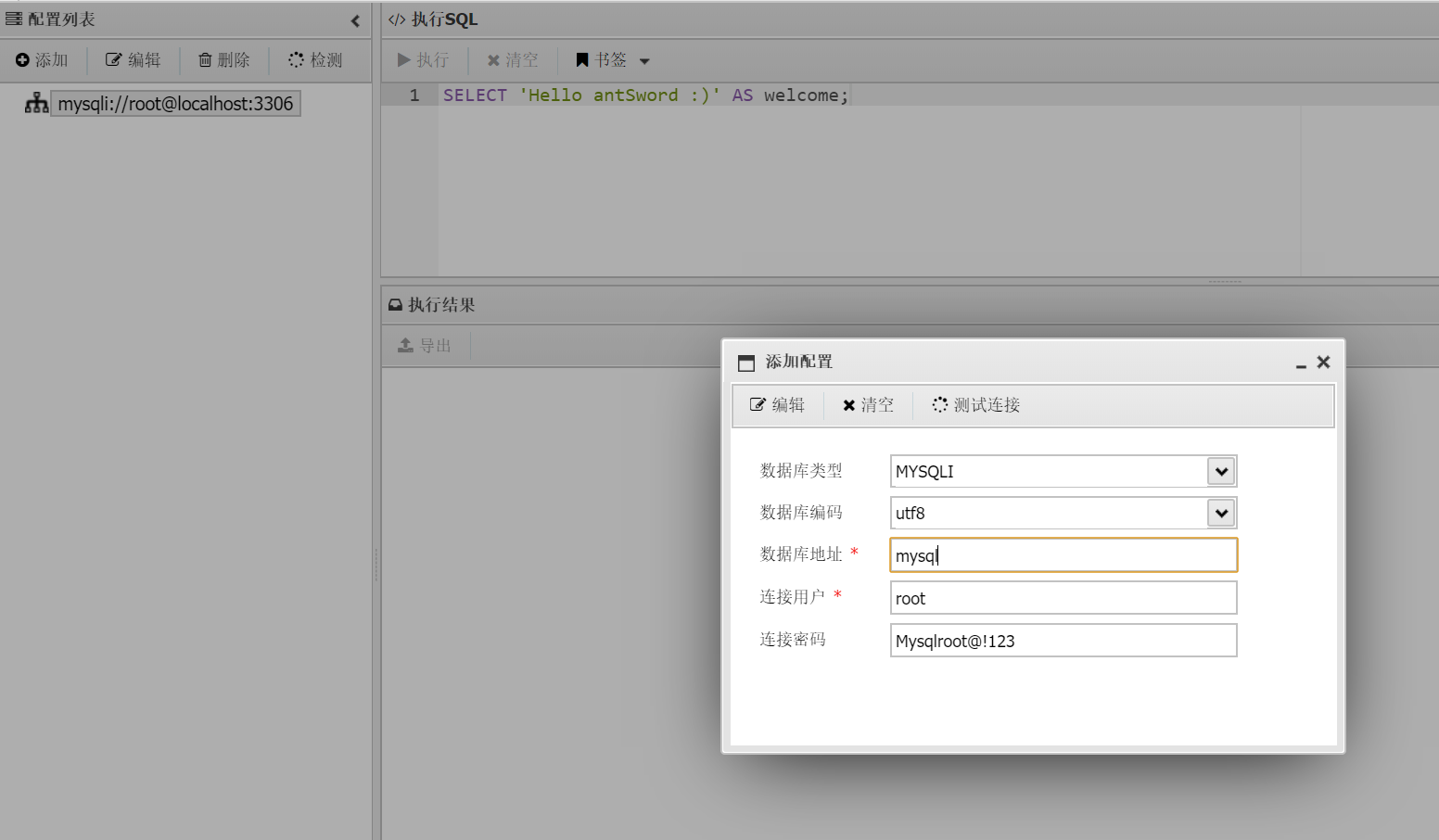This screenshot has height=840, width=1439.
Task: Close the 添加配置 dialog
Action: 1324,363
